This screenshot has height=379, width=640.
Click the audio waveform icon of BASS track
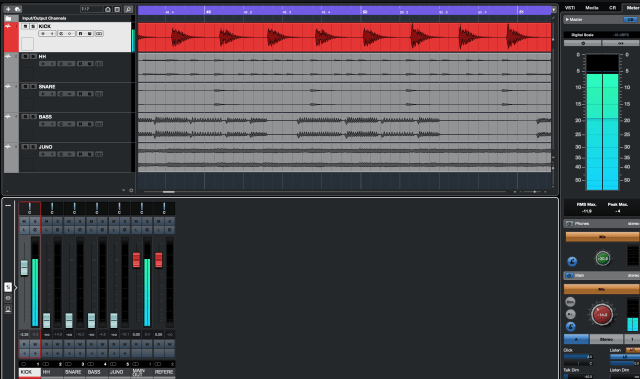8,117
